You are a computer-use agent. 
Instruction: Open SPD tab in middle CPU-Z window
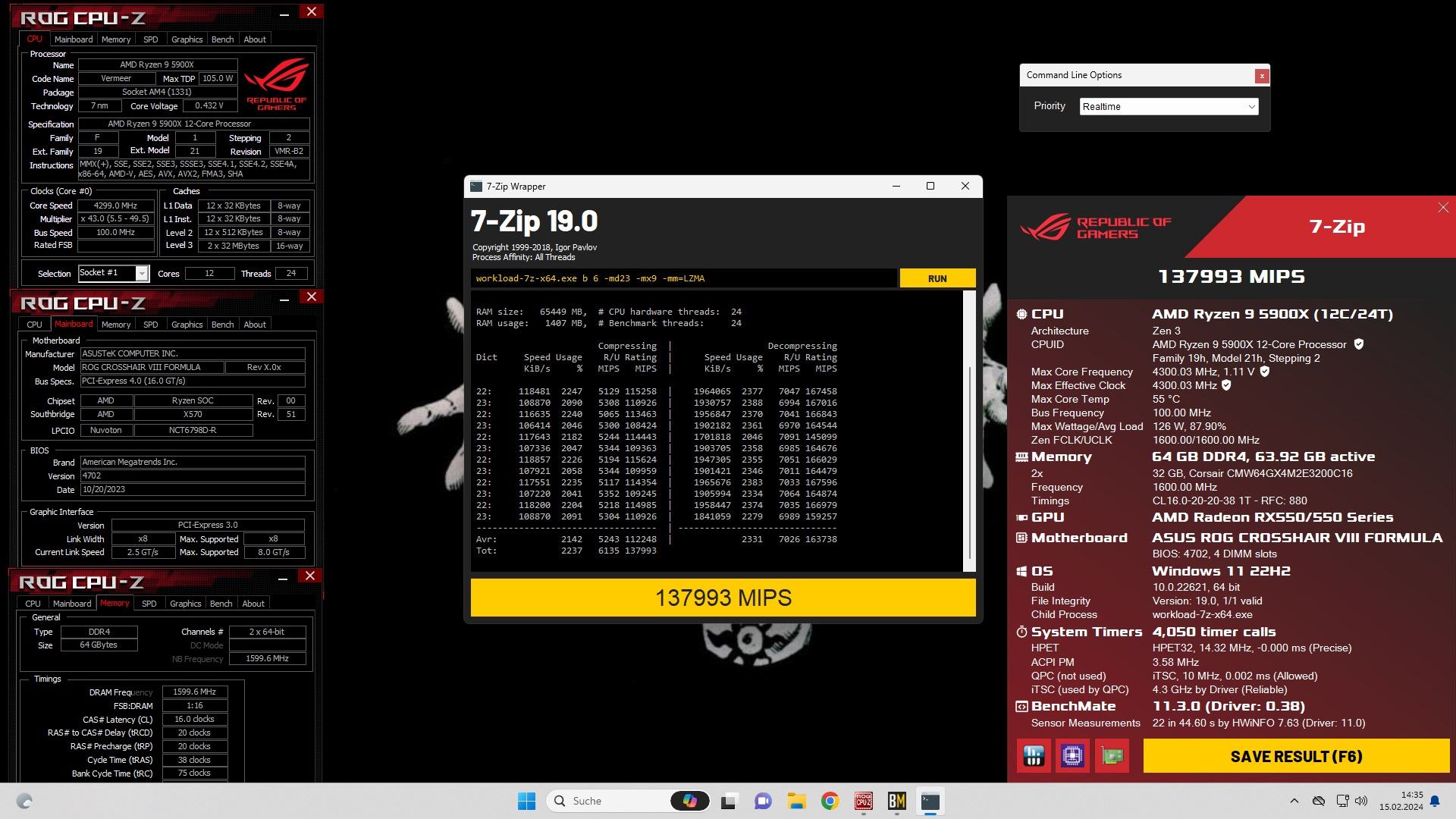pos(151,325)
